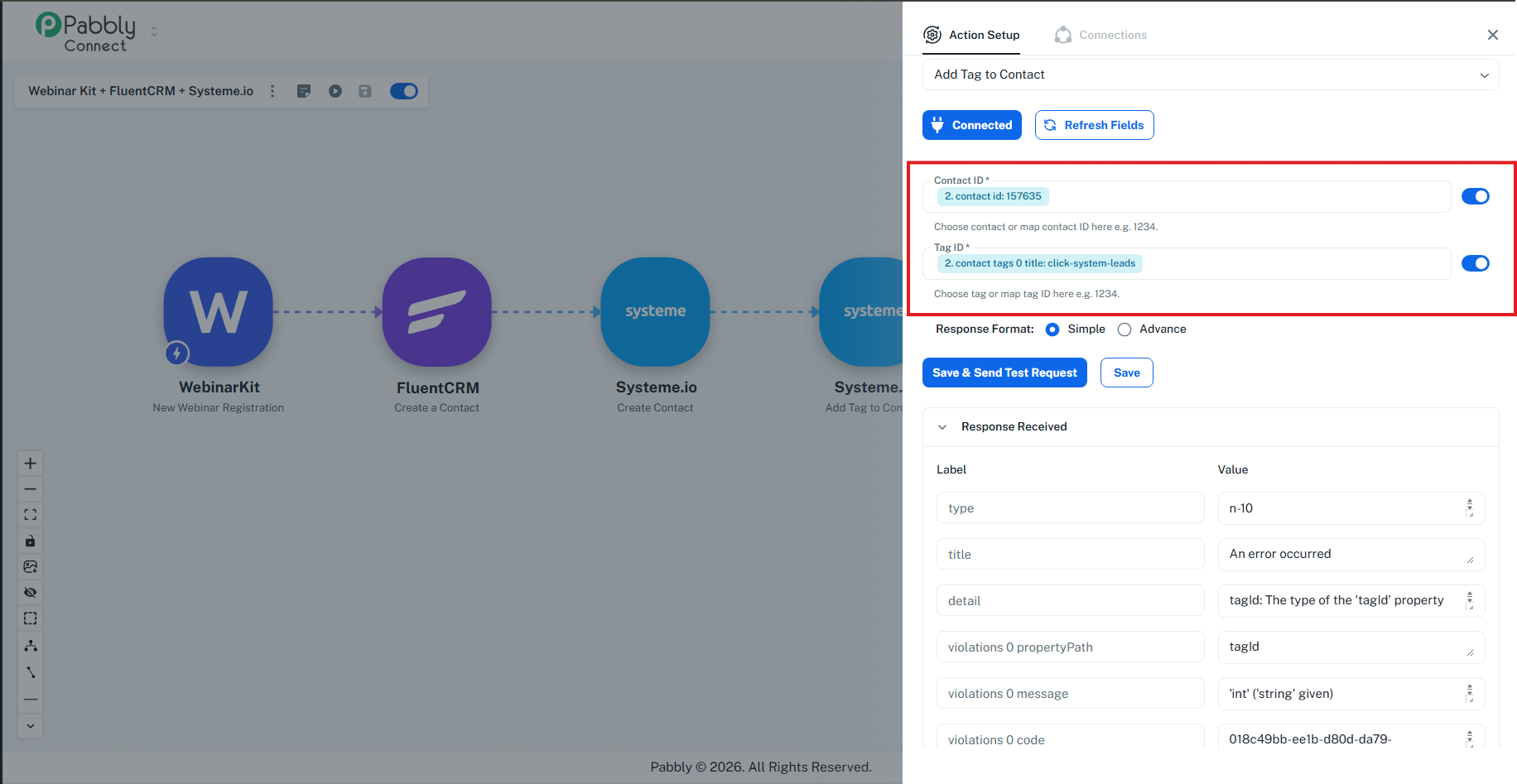Open the workflow notes icon
The image size is (1517, 784).
(304, 91)
